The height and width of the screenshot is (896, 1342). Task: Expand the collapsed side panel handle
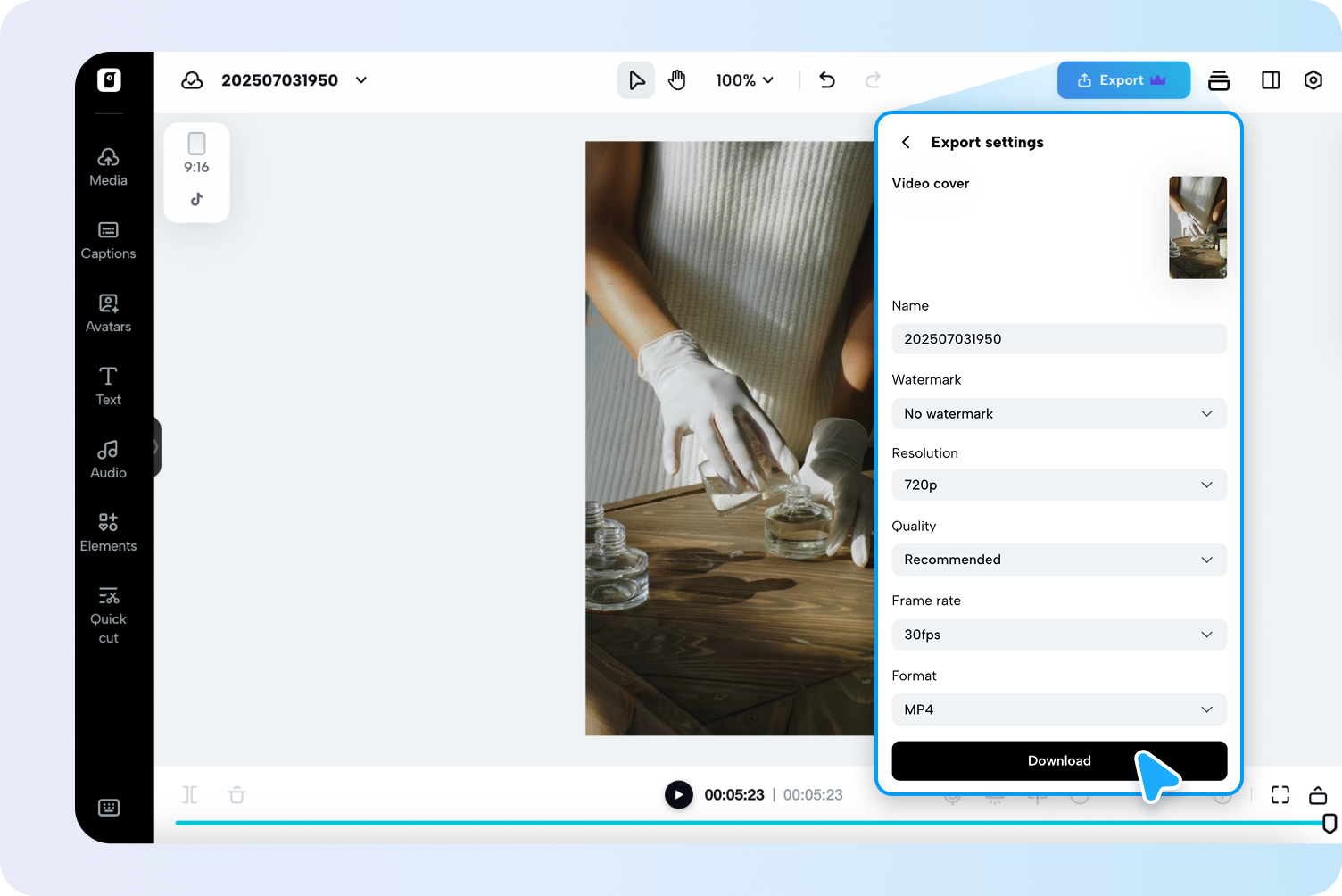(x=156, y=446)
